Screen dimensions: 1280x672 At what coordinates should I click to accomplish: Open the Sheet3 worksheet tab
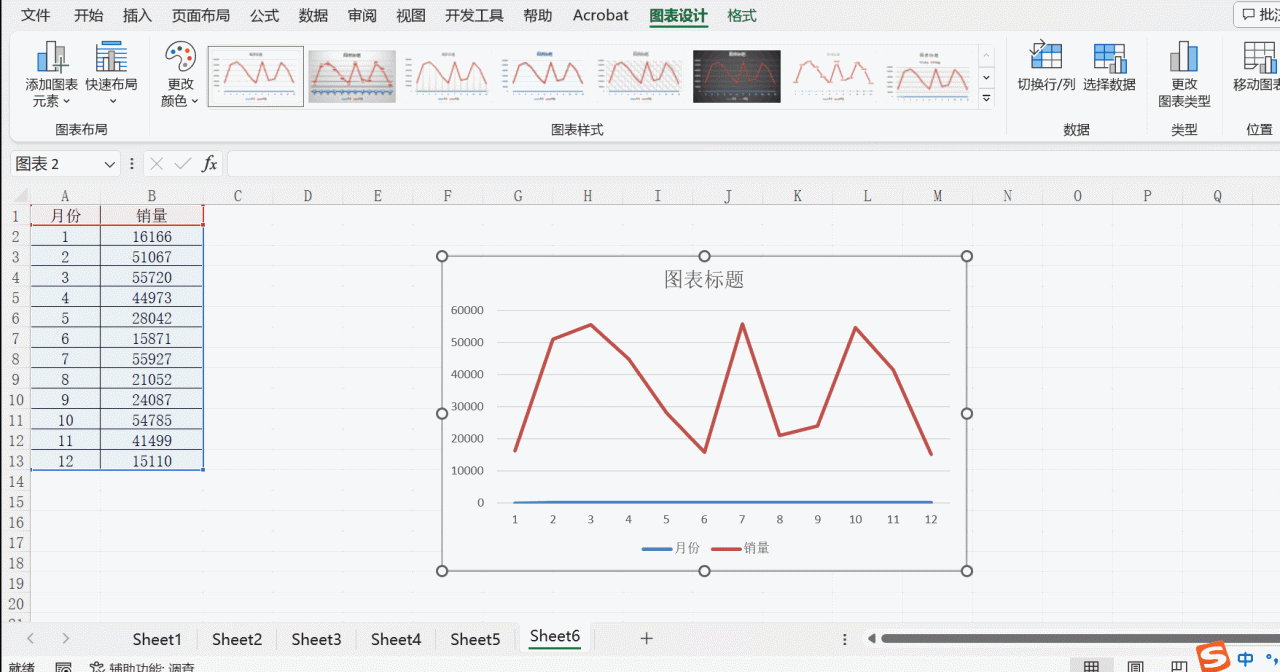316,638
